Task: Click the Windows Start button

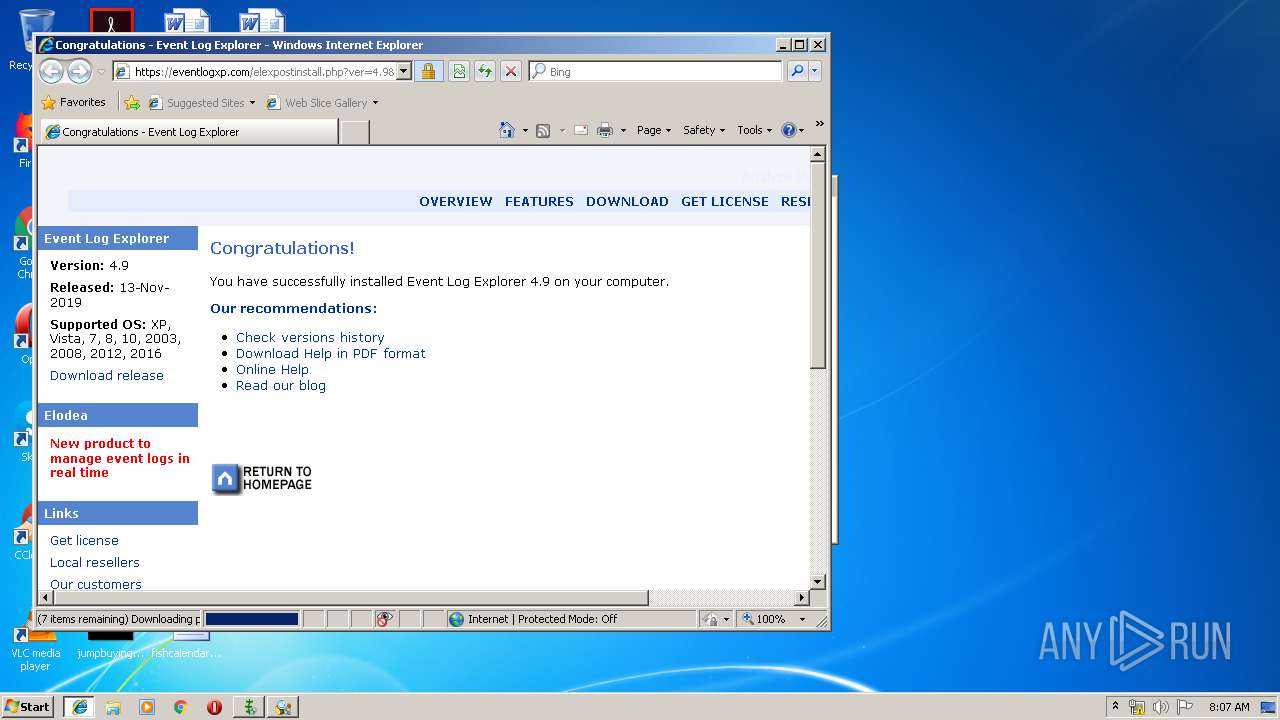Action: pos(28,707)
